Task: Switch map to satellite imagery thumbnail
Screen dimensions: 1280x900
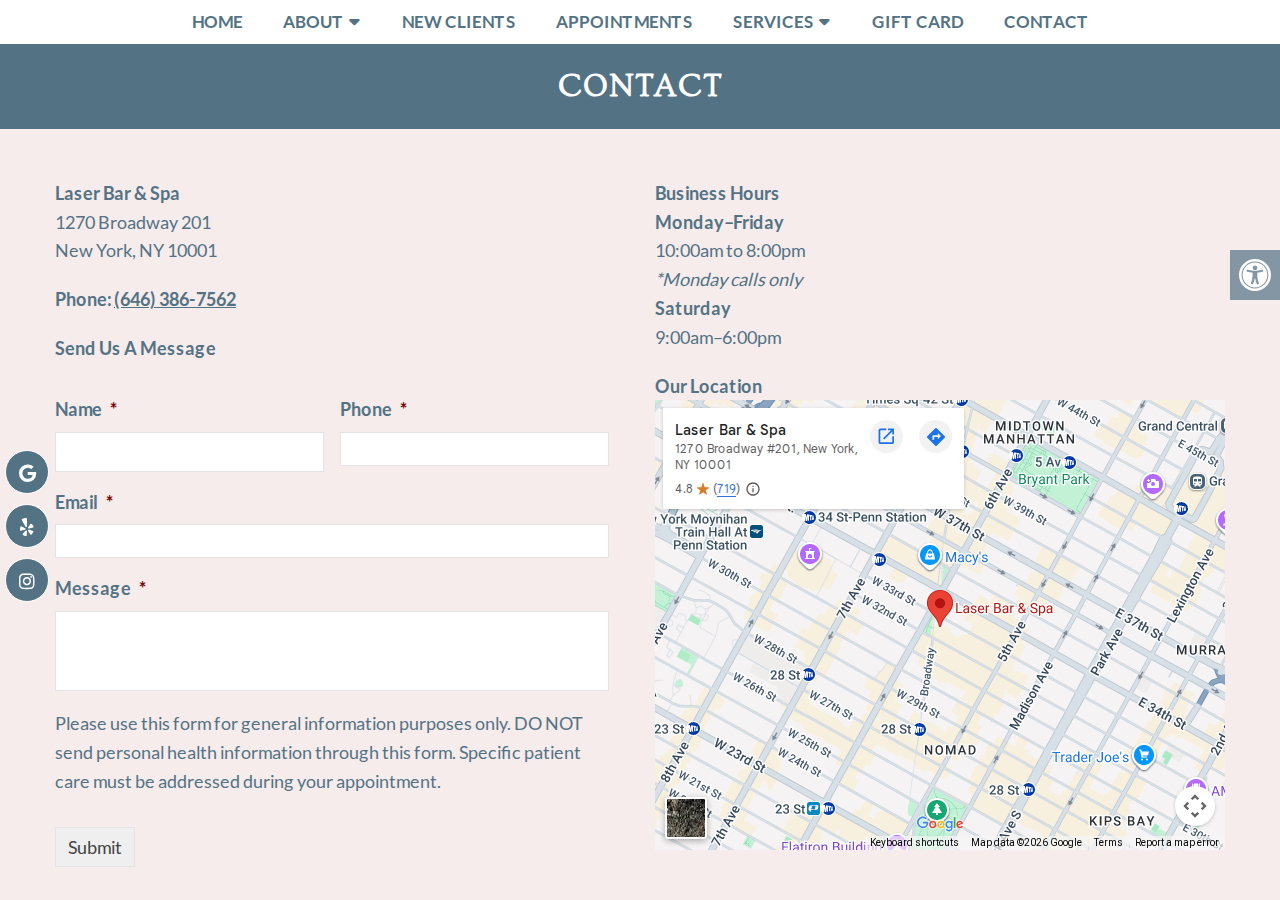Action: 686,818
